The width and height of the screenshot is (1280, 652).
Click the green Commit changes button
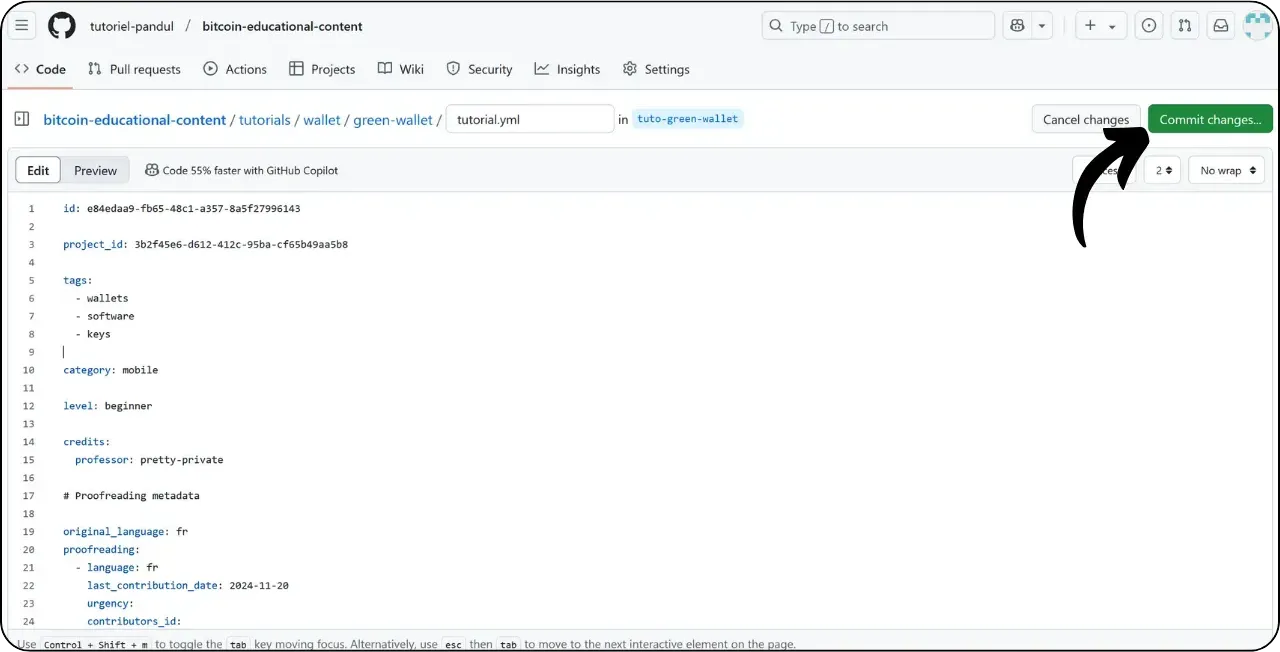pos(1210,118)
